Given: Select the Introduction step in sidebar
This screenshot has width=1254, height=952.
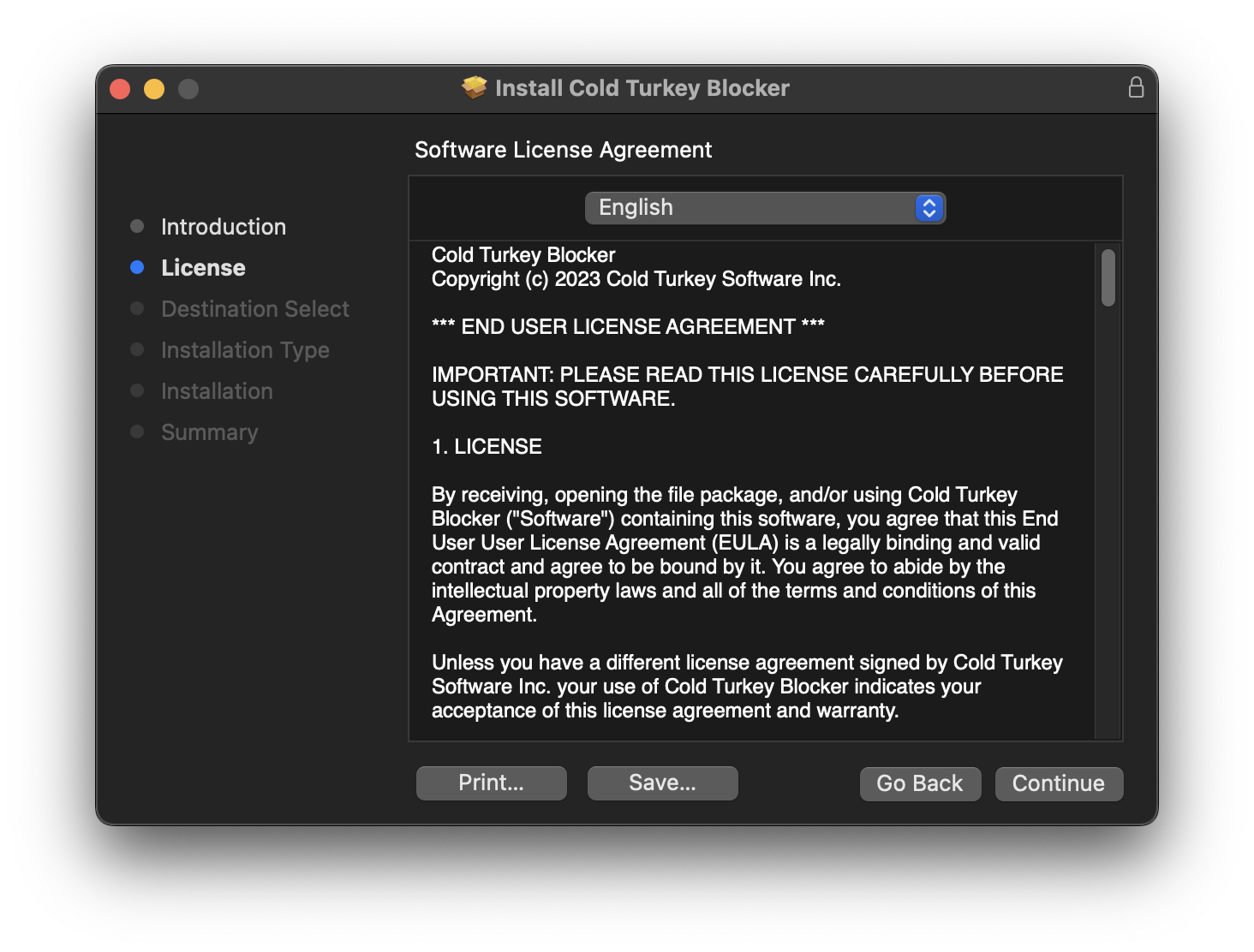Looking at the screenshot, I should [224, 227].
